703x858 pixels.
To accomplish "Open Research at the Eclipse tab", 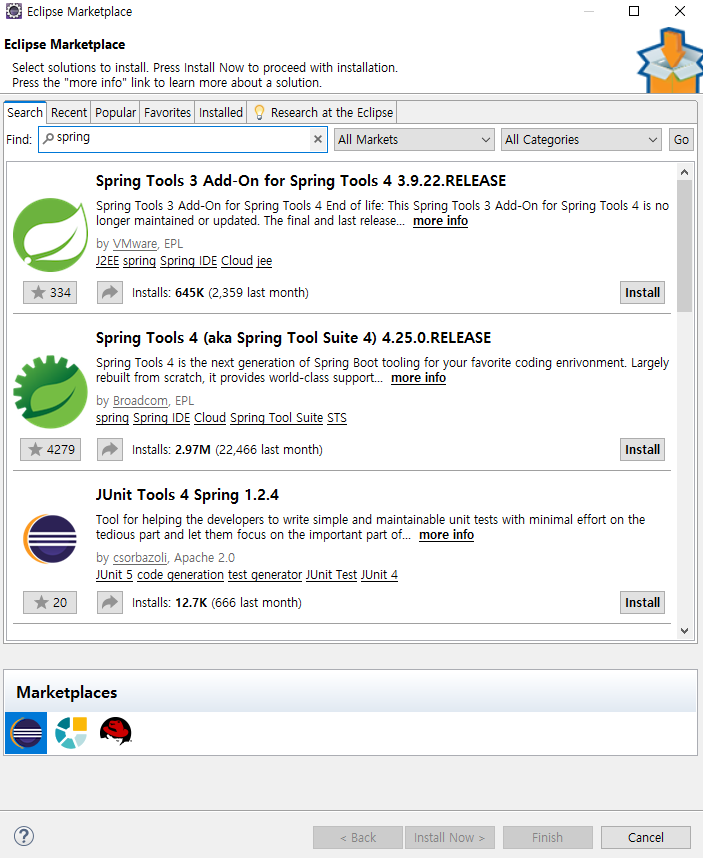I will click(322, 112).
